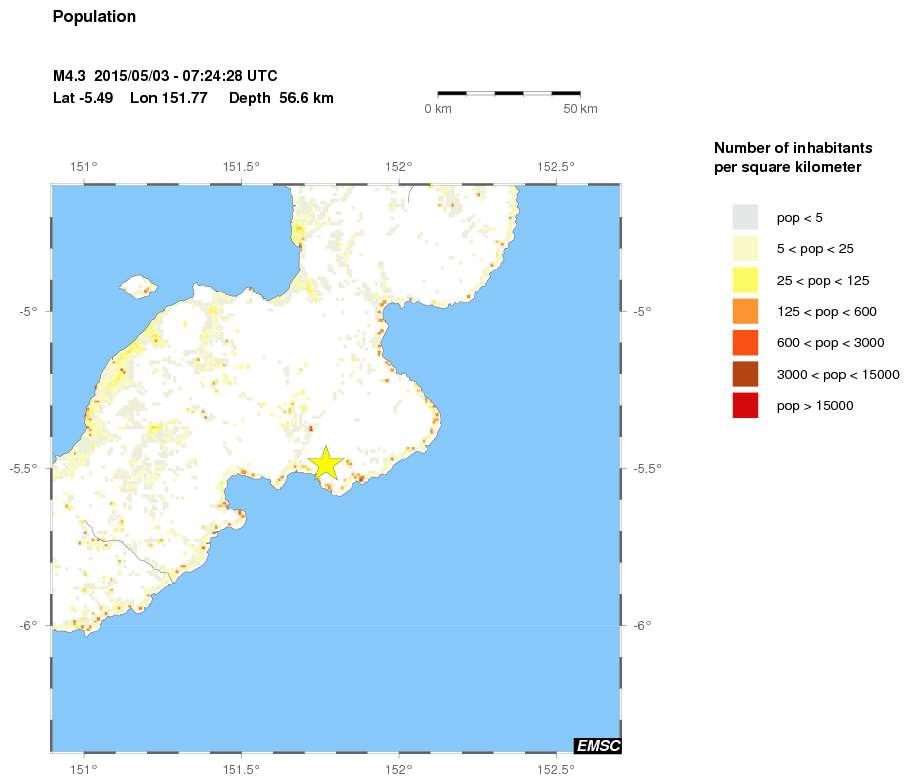Click the EMSC logo on the map
The image size is (910, 784).
pyautogui.click(x=597, y=745)
